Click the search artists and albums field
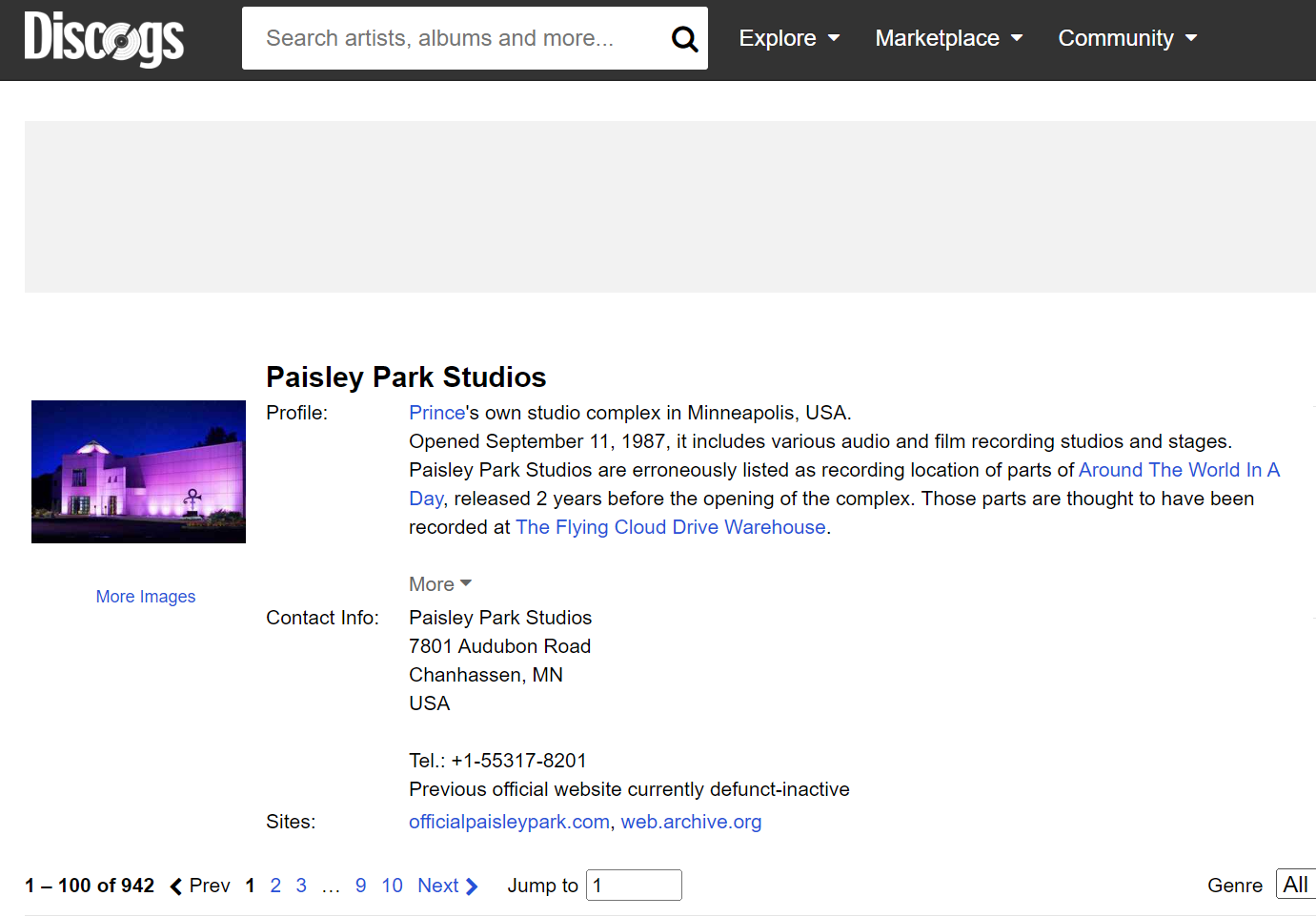 [457, 38]
